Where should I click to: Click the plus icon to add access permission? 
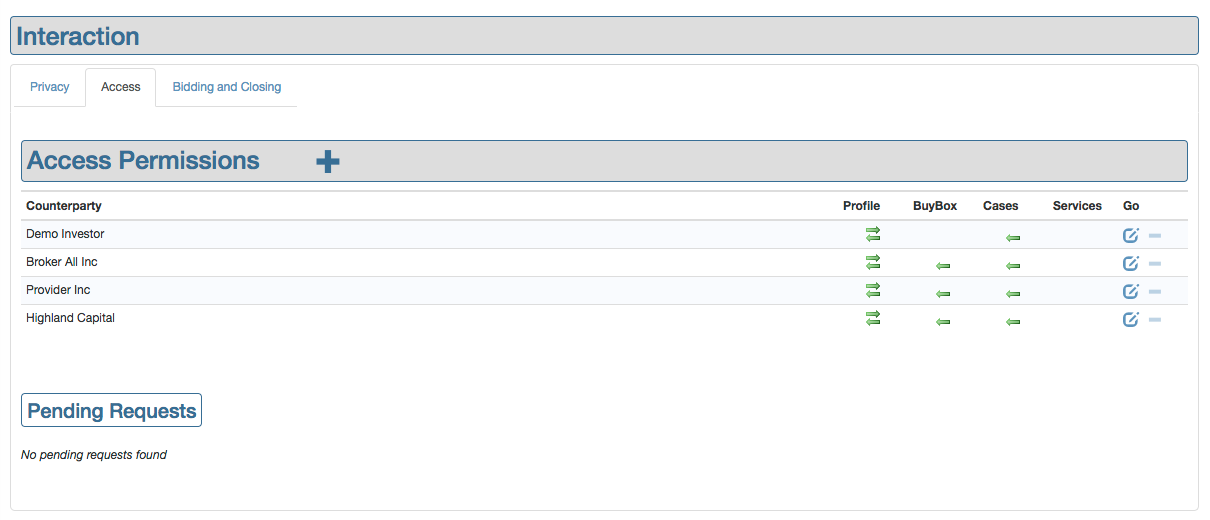(x=328, y=161)
